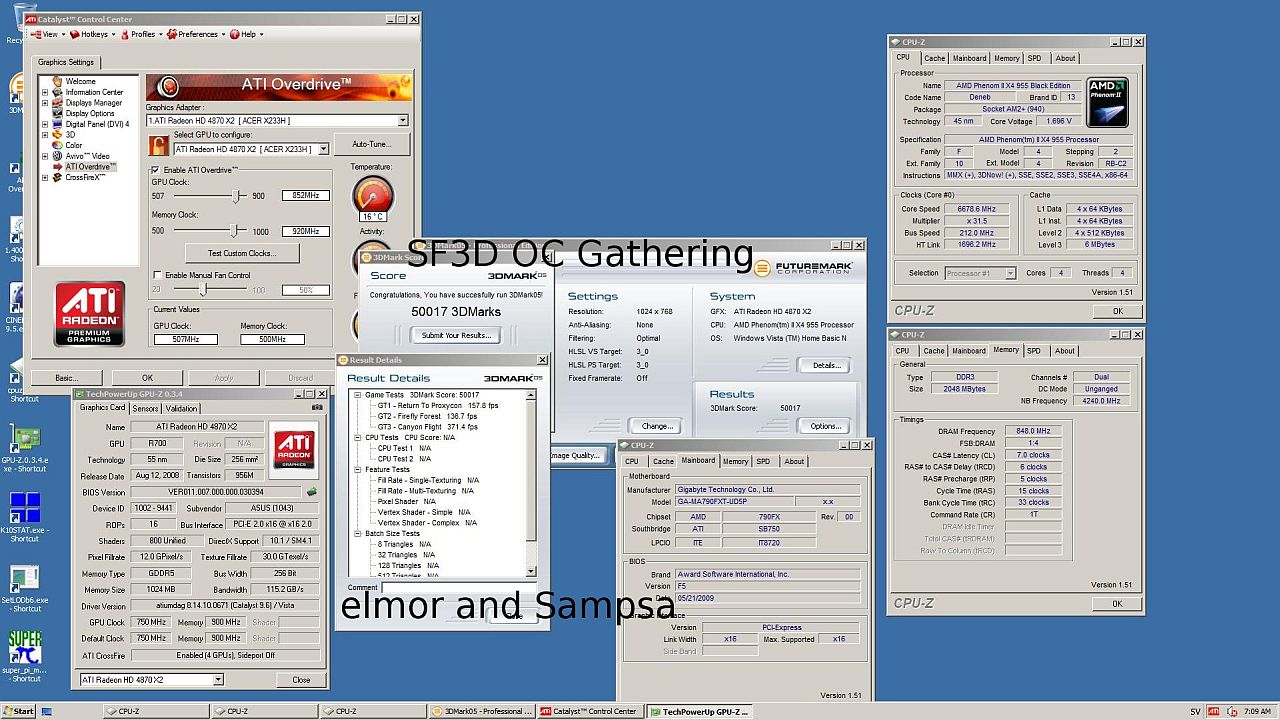Open the GPU-Z graphics card selector dropdown
Screen dimensions: 1280x720
218,680
